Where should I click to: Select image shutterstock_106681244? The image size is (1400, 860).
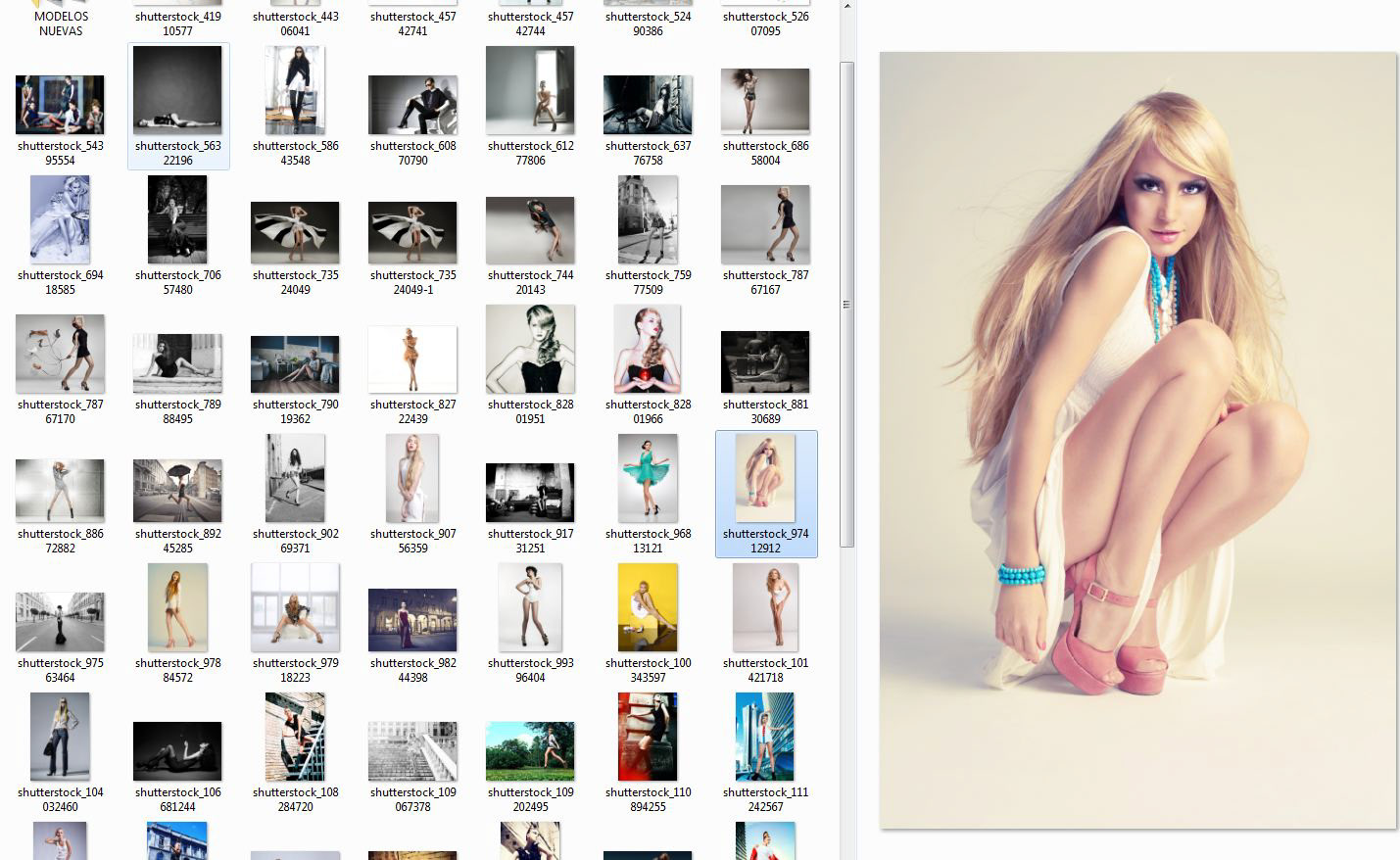pyautogui.click(x=177, y=751)
